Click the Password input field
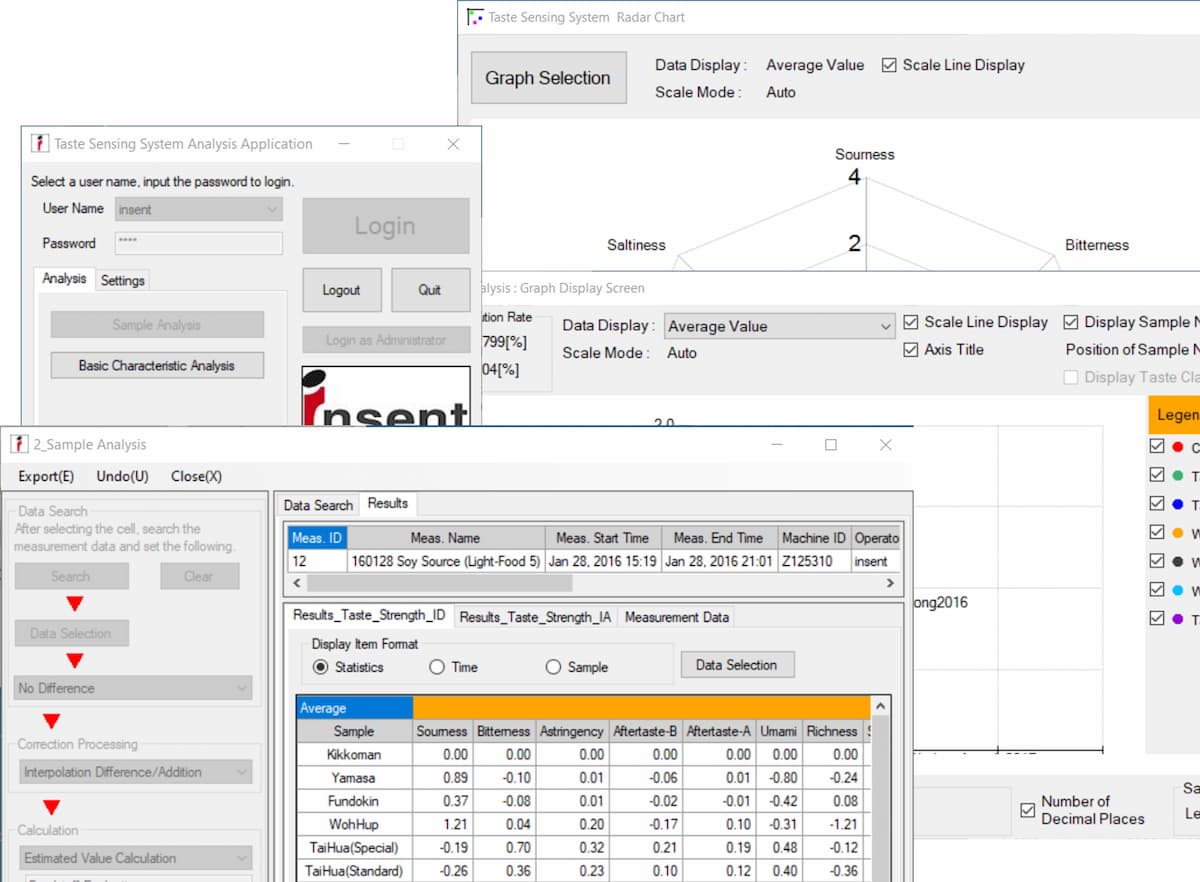 pyautogui.click(x=199, y=243)
